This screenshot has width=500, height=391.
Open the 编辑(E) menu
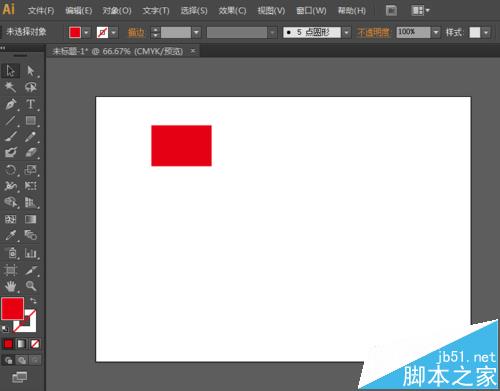click(x=79, y=11)
